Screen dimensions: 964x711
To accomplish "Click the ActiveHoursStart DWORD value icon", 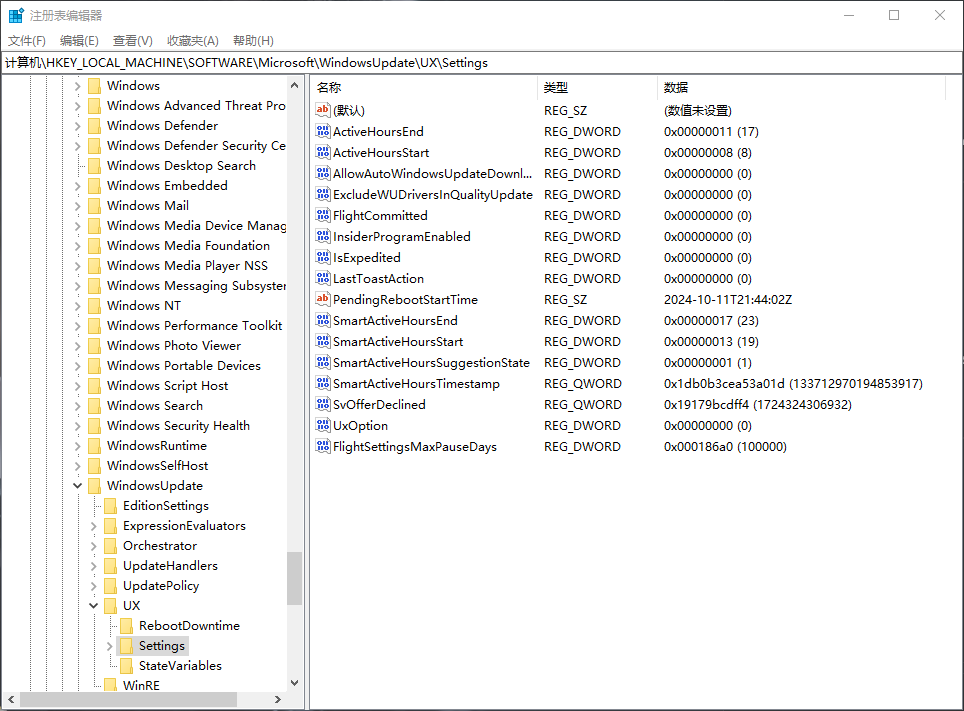I will coord(323,152).
